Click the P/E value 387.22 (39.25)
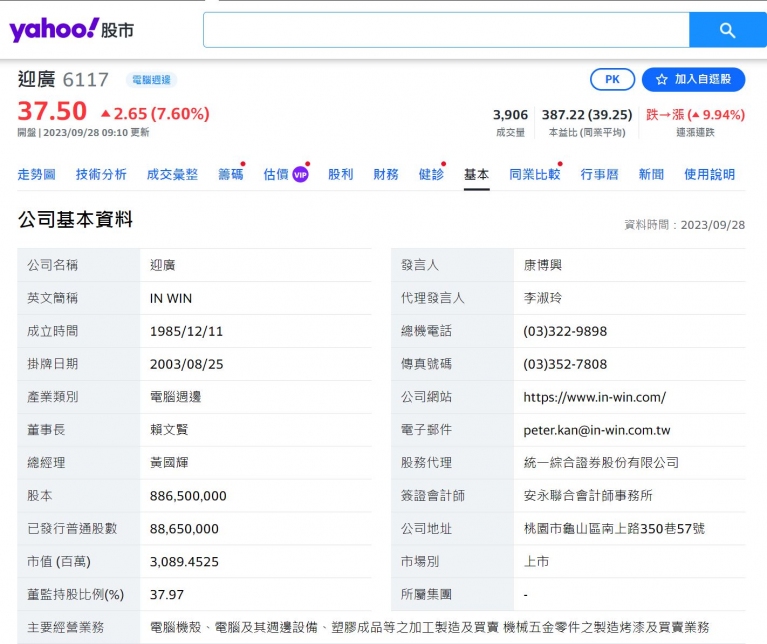767x644 pixels. pyautogui.click(x=587, y=115)
